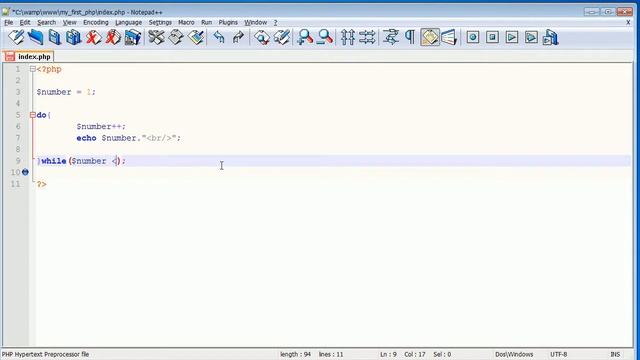Open the View menu
This screenshot has height=360, width=640.
69,22
